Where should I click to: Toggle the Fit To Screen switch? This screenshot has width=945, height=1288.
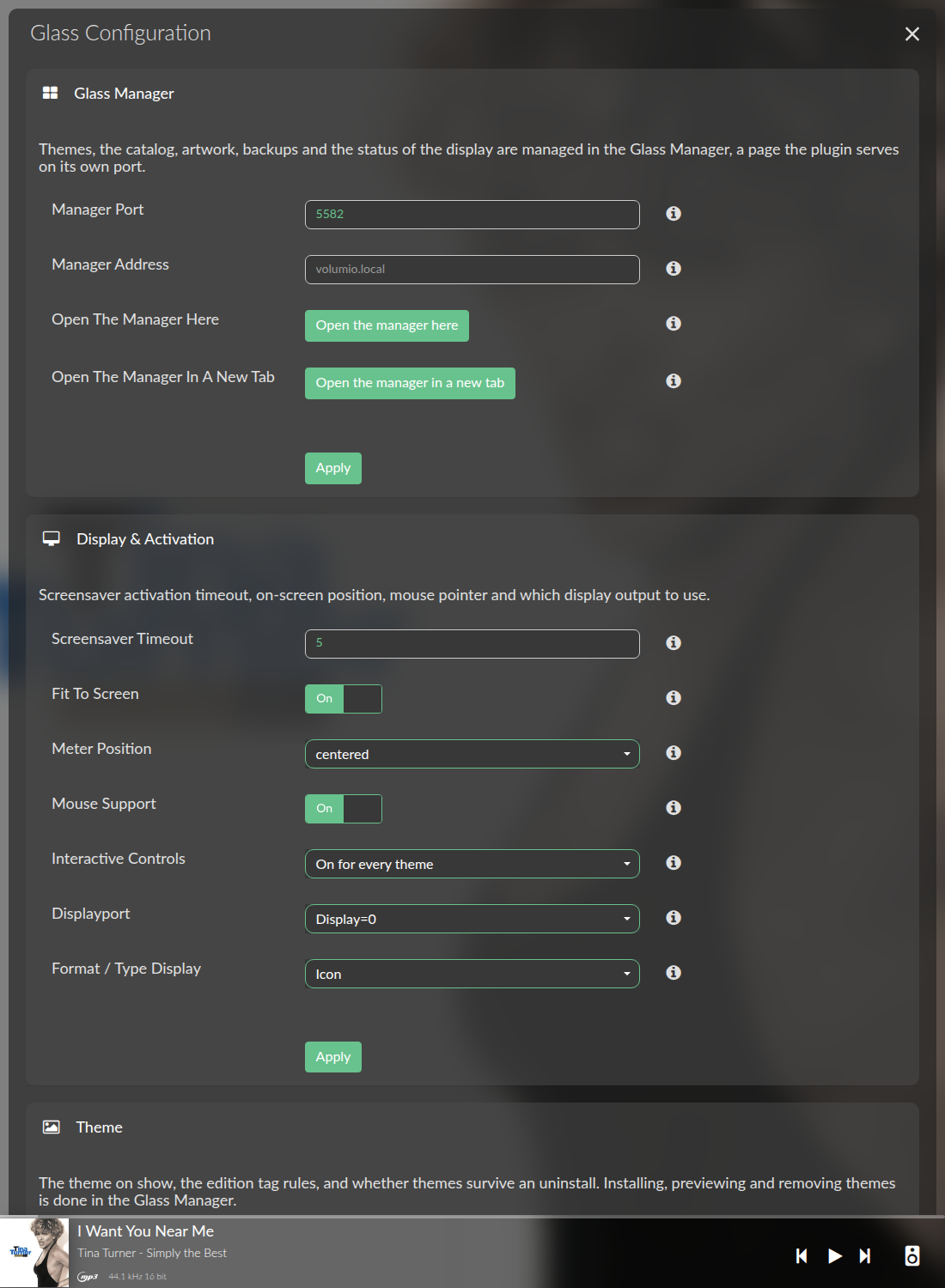pos(344,699)
